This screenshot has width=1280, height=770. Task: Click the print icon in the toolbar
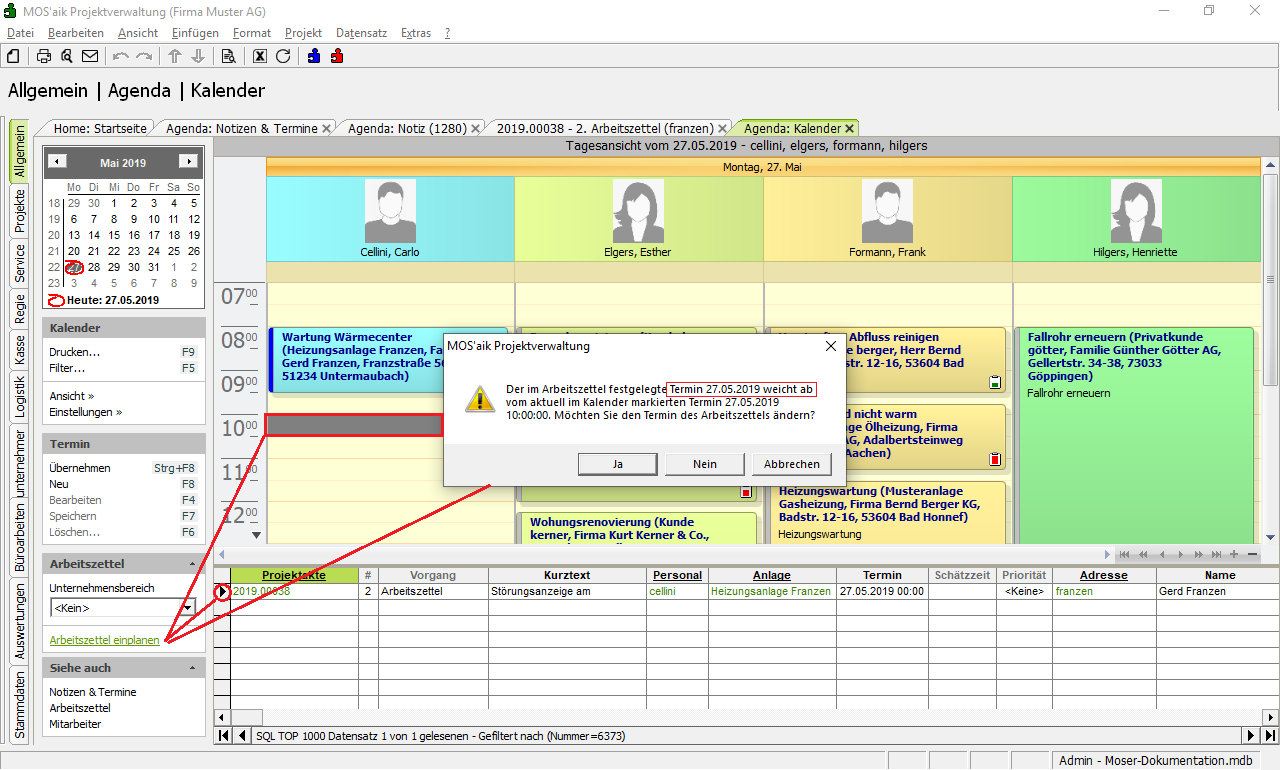click(x=44, y=56)
